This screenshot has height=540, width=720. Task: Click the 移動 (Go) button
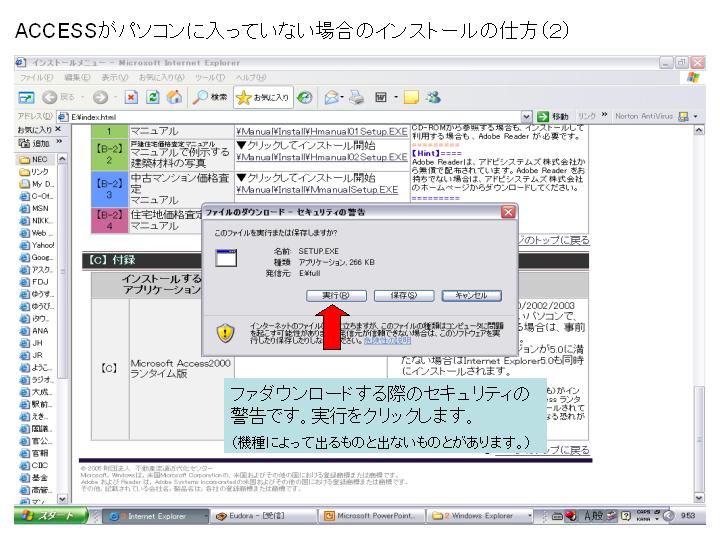click(553, 117)
